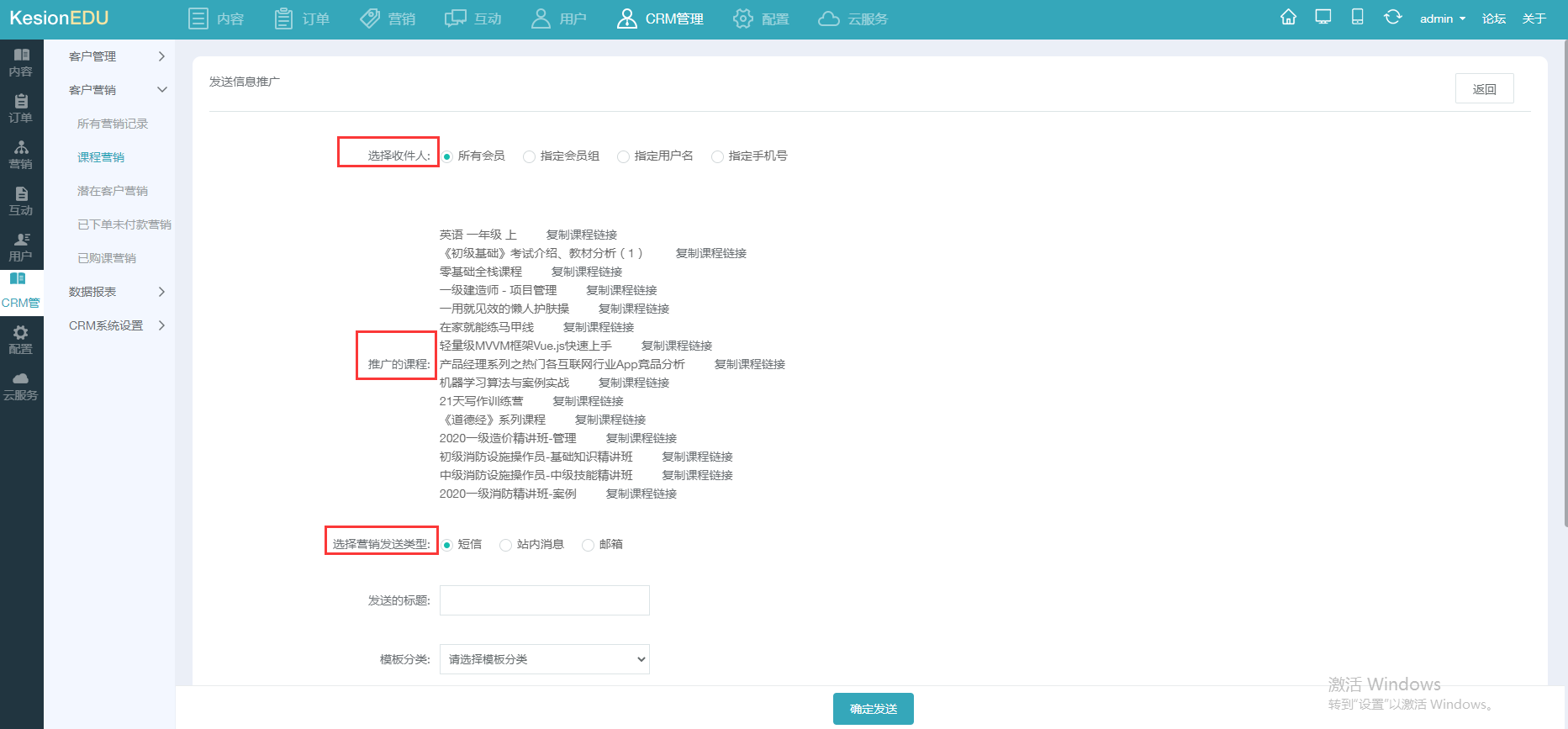Click the 确定发送 button
Viewport: 1568px width, 729px height.
(x=874, y=709)
